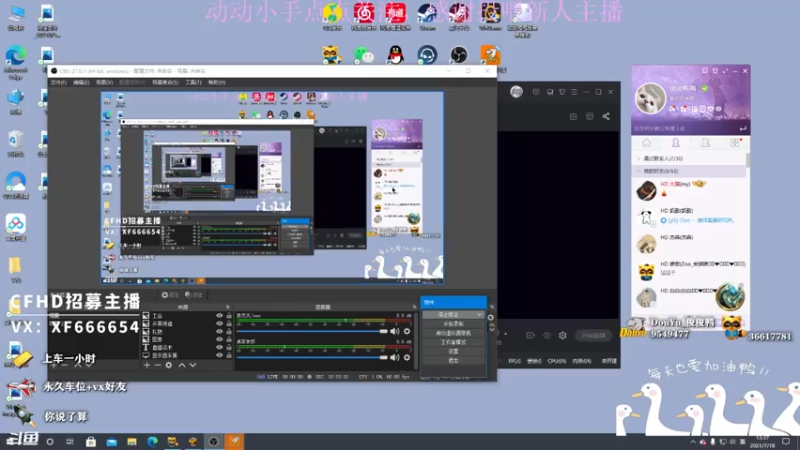Open the 编辑(E) menu in OBS
Image resolution: width=800 pixels, height=450 pixels.
(81, 82)
